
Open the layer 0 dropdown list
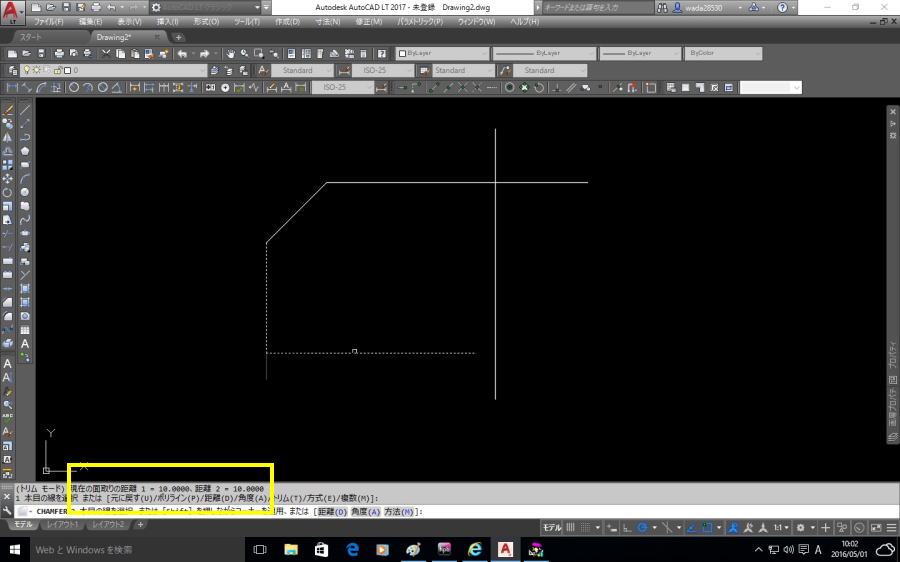[113, 70]
